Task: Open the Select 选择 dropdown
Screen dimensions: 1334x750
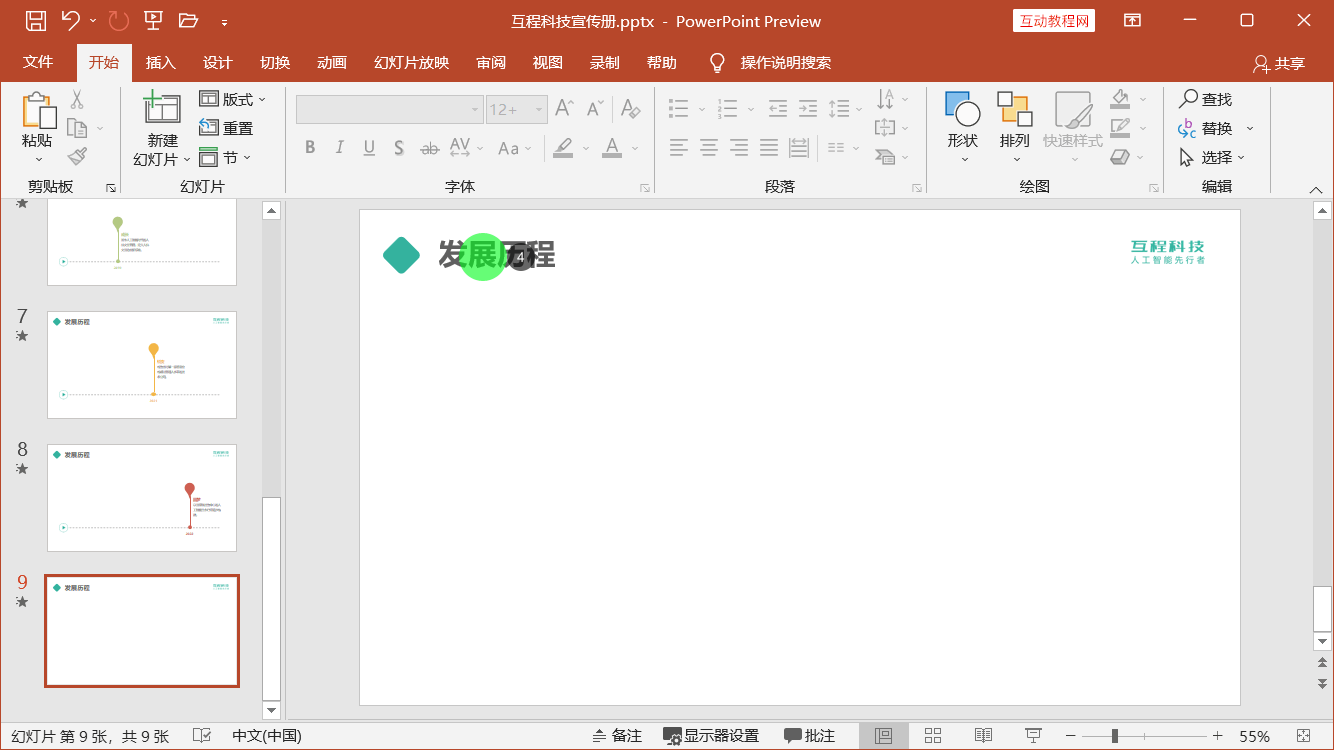Action: pos(1212,157)
